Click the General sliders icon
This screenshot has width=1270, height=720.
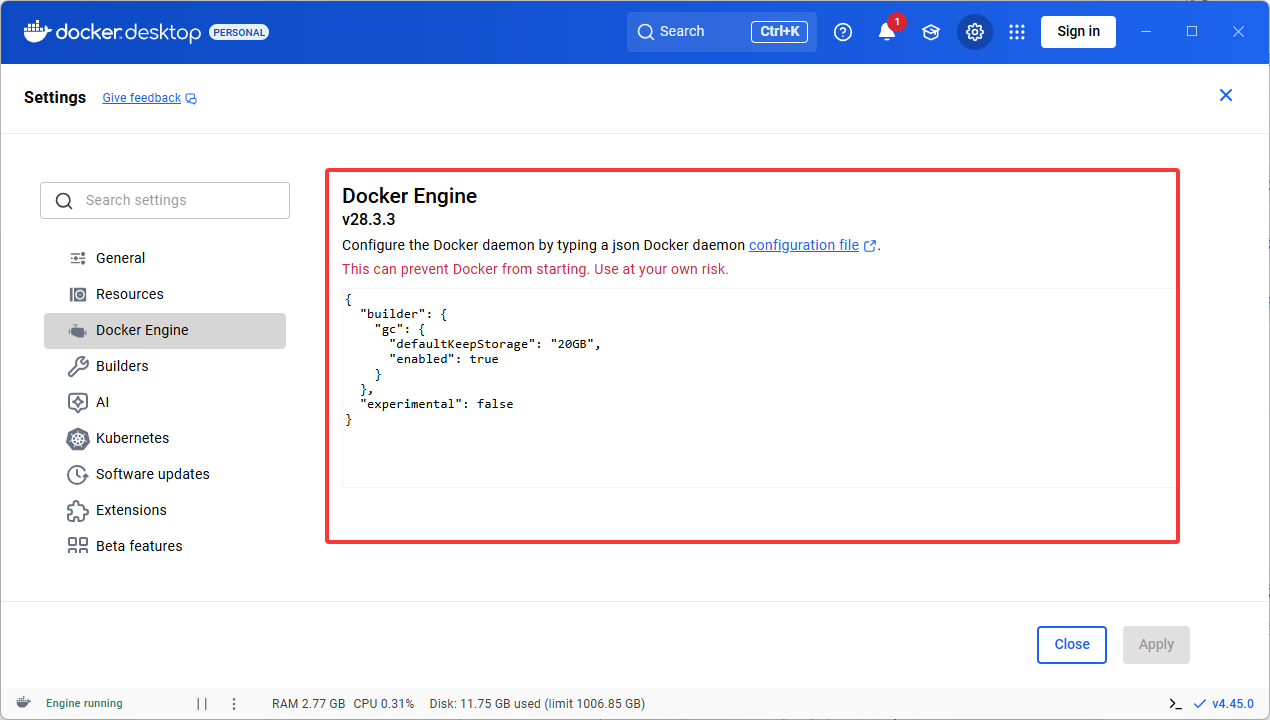coord(78,258)
